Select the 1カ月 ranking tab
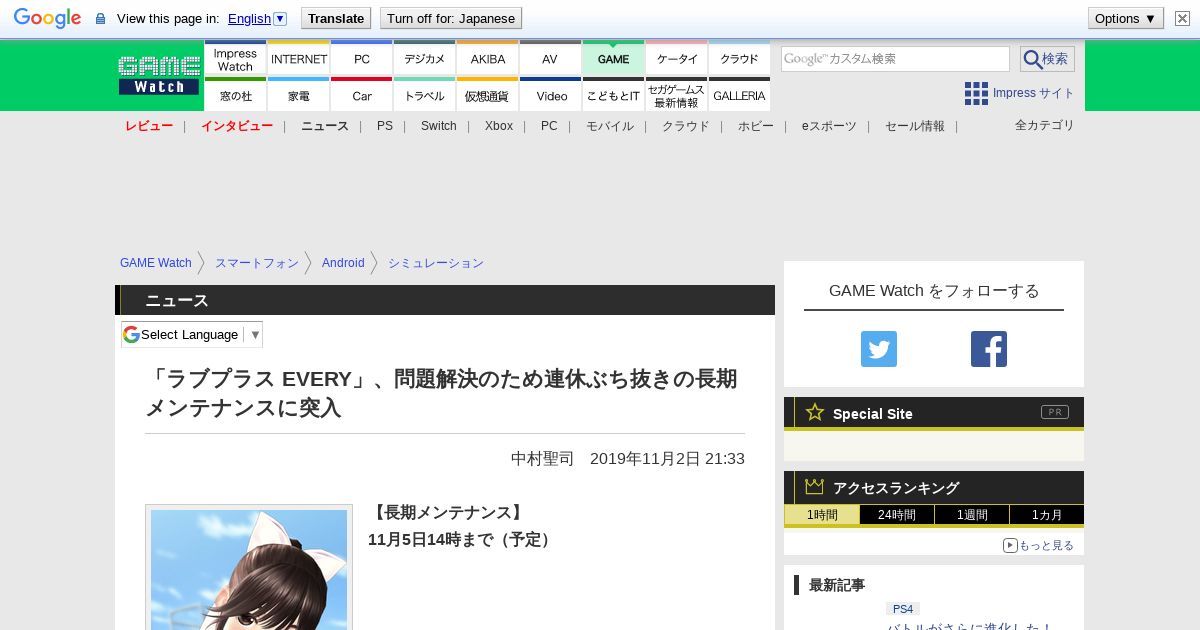This screenshot has height=630, width=1200. click(1047, 515)
